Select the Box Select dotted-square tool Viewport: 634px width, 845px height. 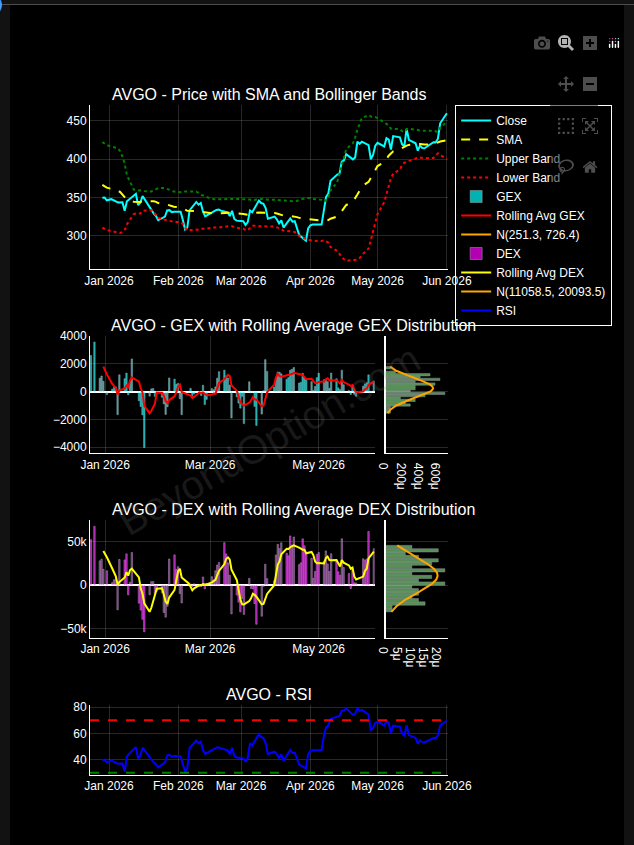(566, 126)
